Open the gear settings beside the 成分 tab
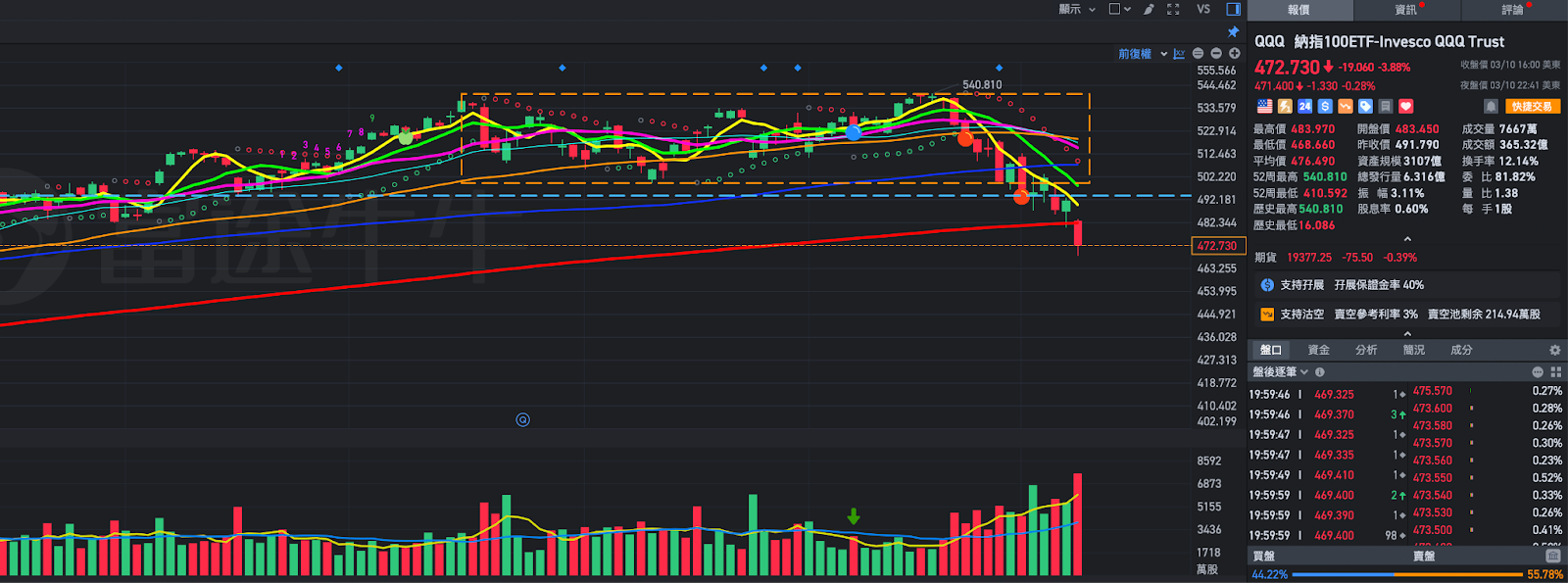The width and height of the screenshot is (1568, 583). pos(1554,350)
